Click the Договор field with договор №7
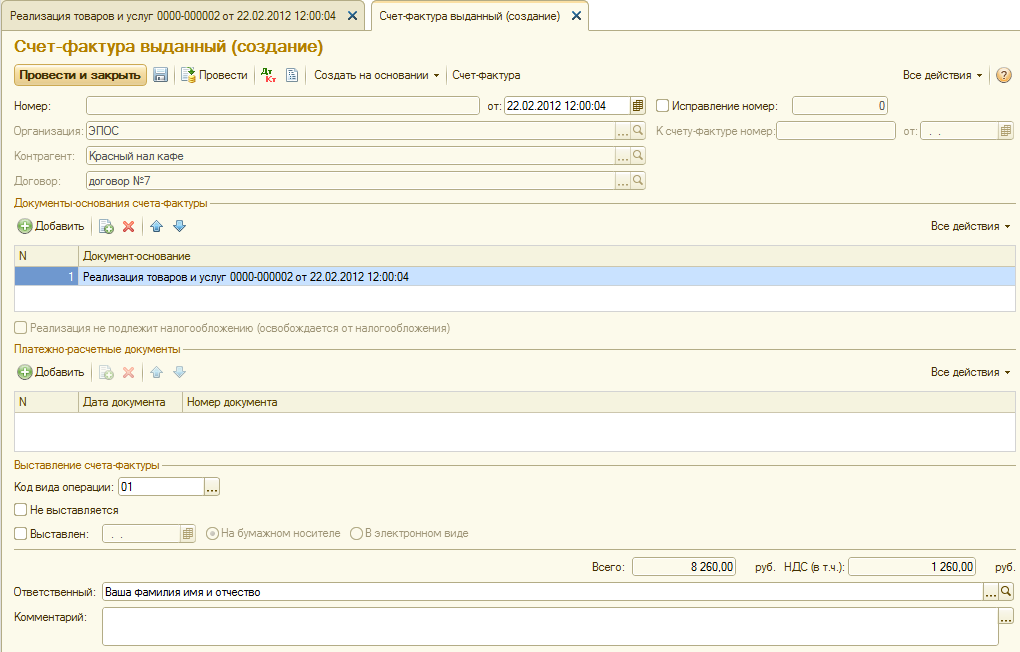Screen dimensions: 1020x652 tap(351, 181)
